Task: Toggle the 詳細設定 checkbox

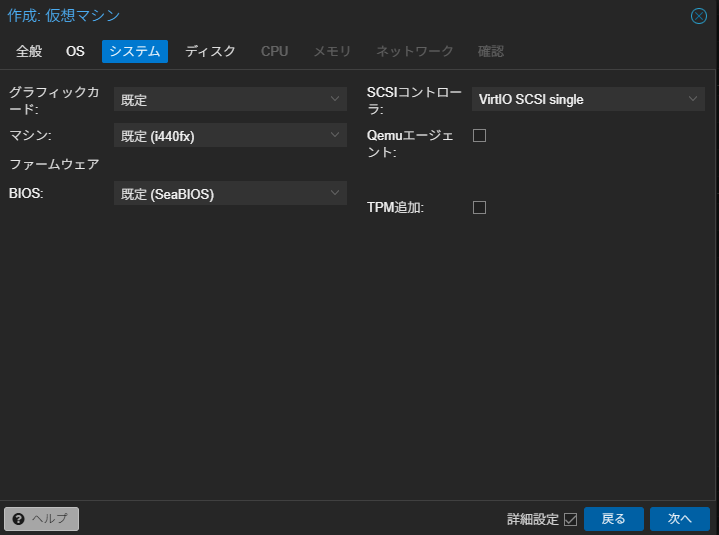Action: pyautogui.click(x=570, y=519)
